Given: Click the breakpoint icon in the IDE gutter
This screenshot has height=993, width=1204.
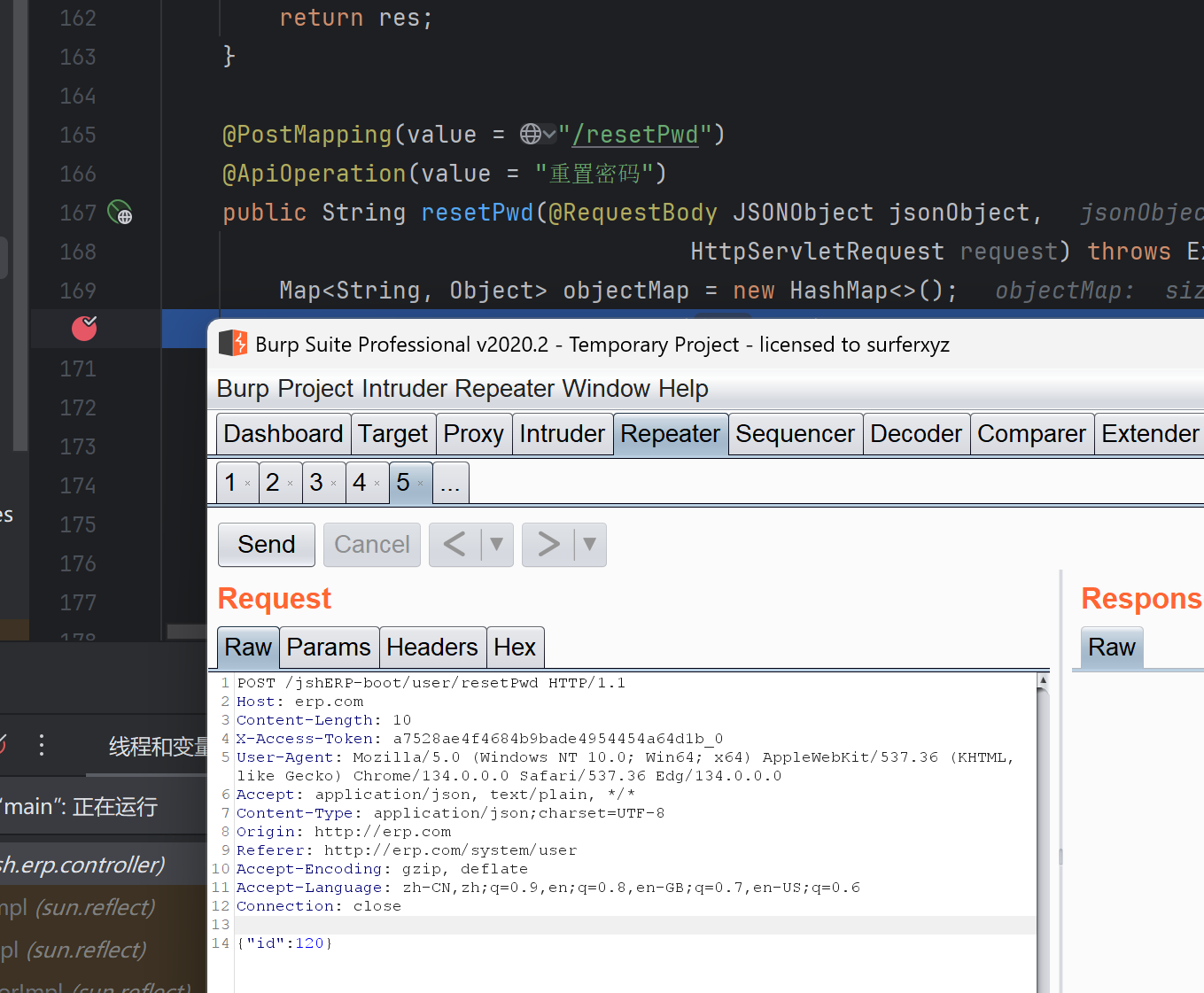Looking at the screenshot, I should click(x=84, y=328).
